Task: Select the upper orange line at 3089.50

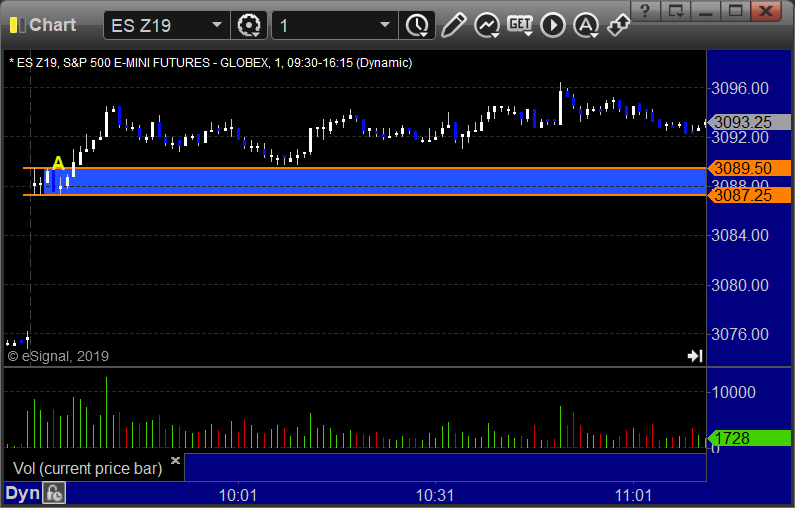Action: pyautogui.click(x=364, y=168)
